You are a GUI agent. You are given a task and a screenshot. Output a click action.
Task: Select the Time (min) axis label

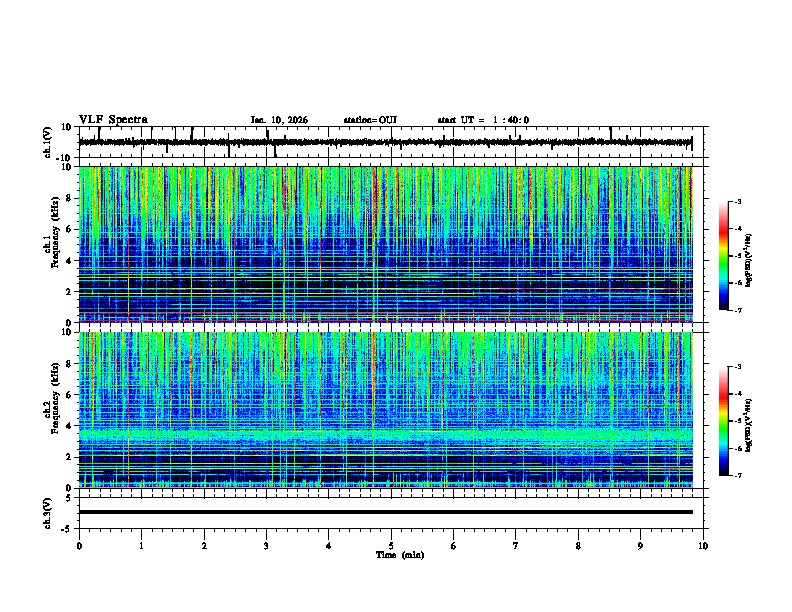400,555
